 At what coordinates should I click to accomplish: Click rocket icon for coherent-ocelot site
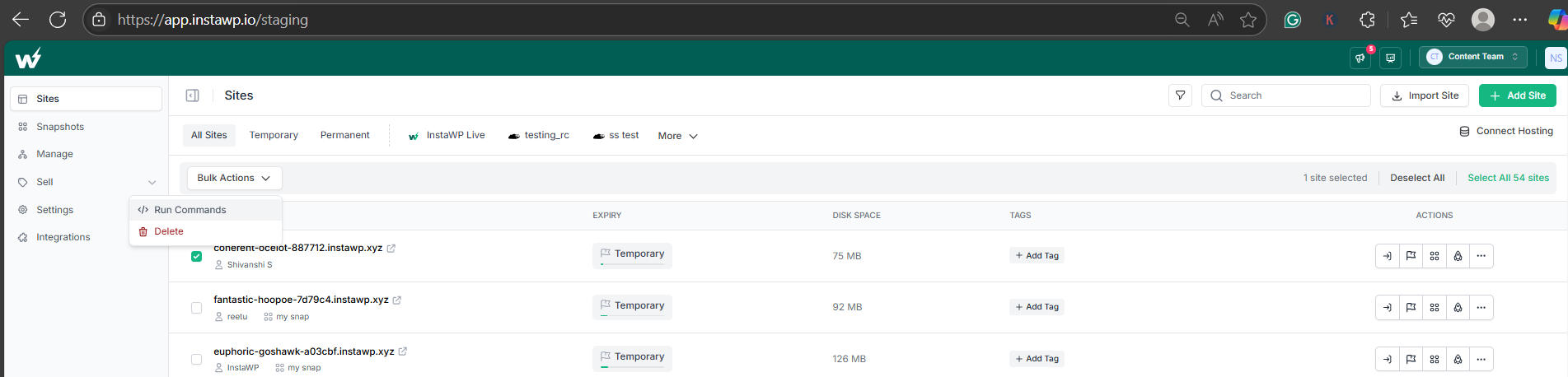[1458, 256]
